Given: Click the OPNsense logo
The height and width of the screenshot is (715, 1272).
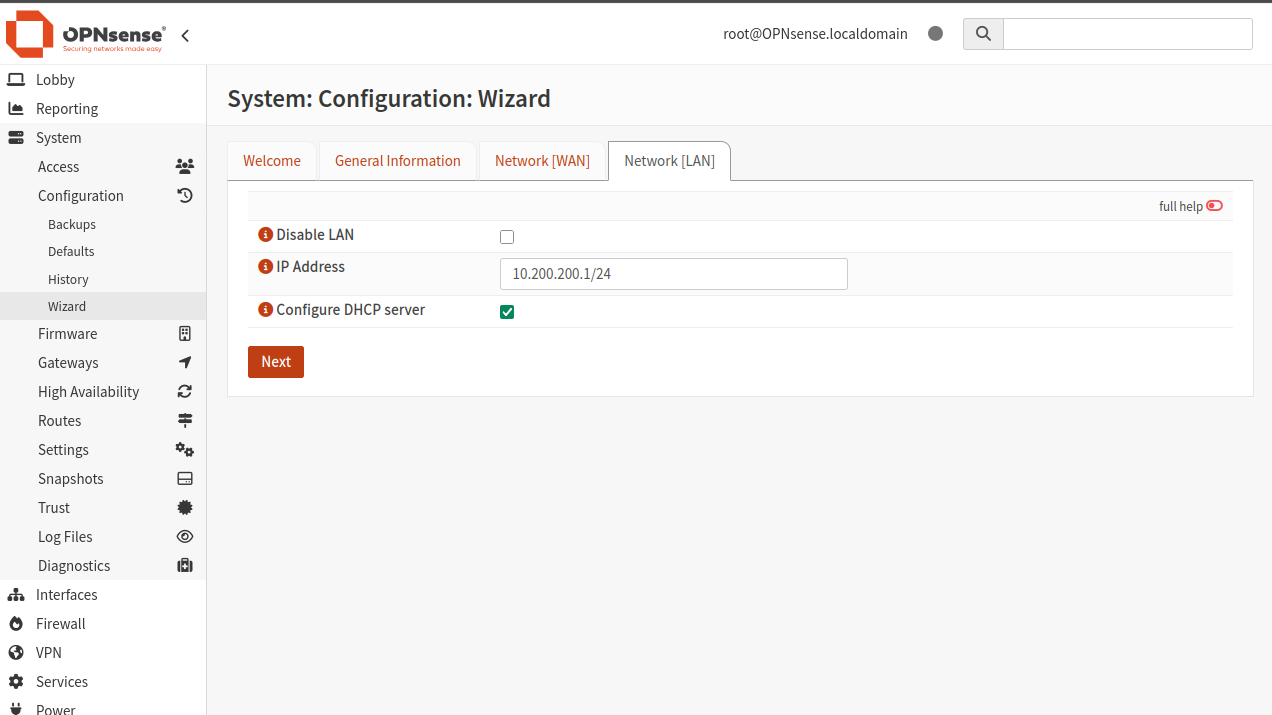Looking at the screenshot, I should click(85, 35).
